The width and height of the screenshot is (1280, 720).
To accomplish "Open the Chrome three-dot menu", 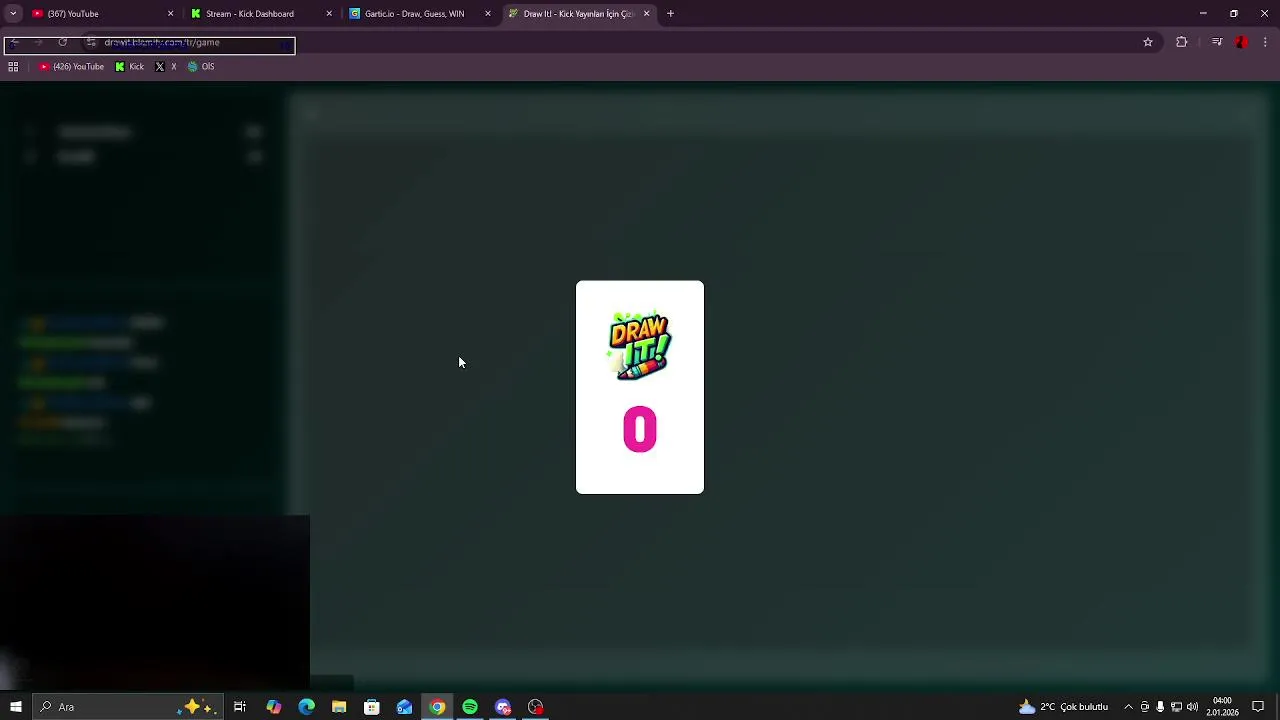I will click(1266, 42).
